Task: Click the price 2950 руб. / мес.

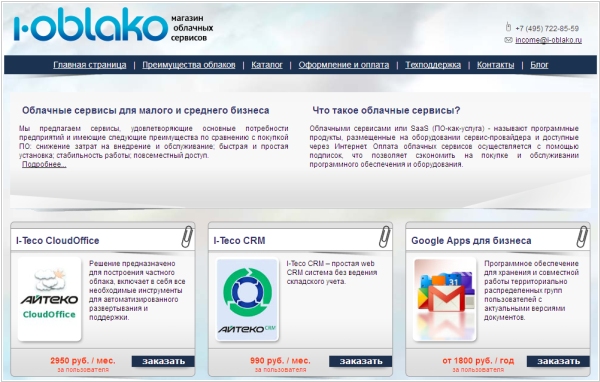Action: pos(83,361)
